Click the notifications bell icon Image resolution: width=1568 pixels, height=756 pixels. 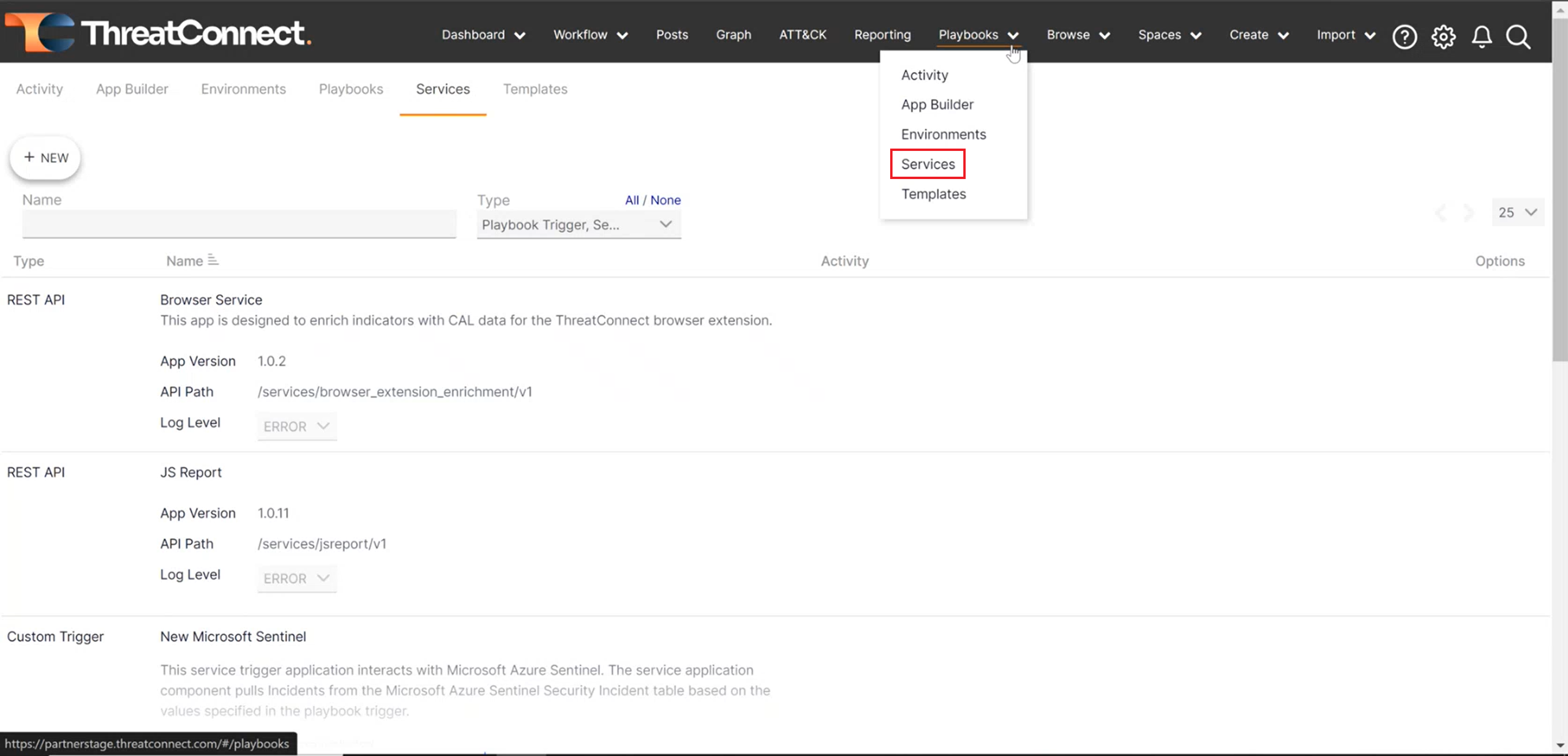coord(1482,37)
